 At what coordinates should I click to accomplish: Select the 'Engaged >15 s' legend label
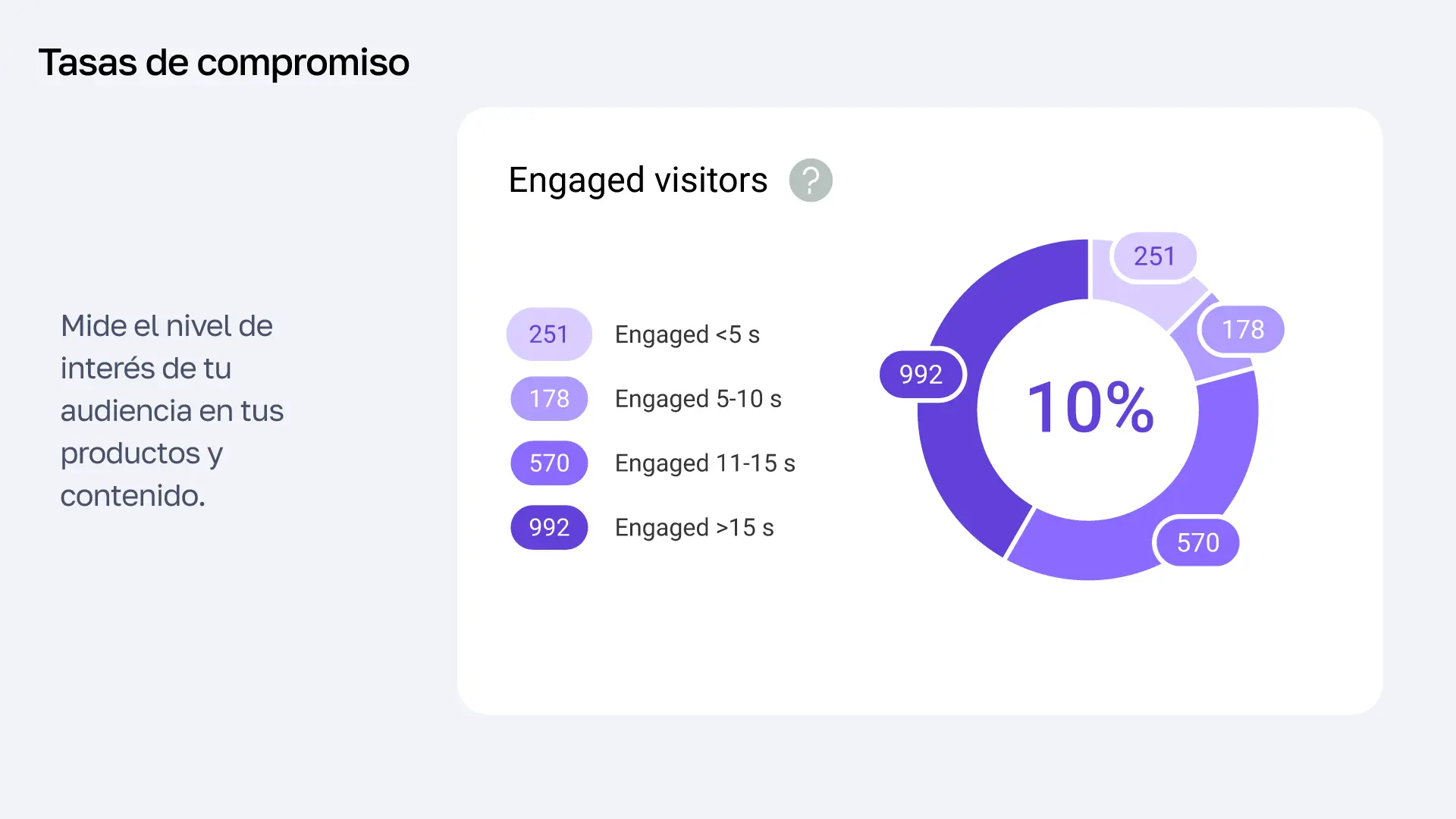pyautogui.click(x=694, y=528)
